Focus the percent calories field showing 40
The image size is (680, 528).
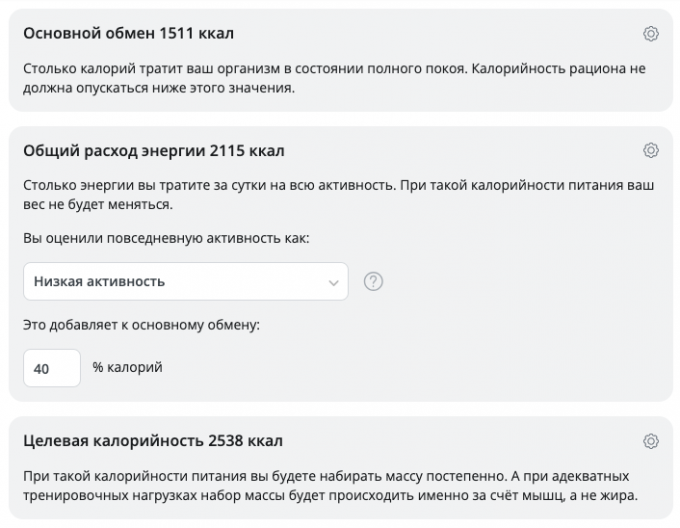pos(51,368)
